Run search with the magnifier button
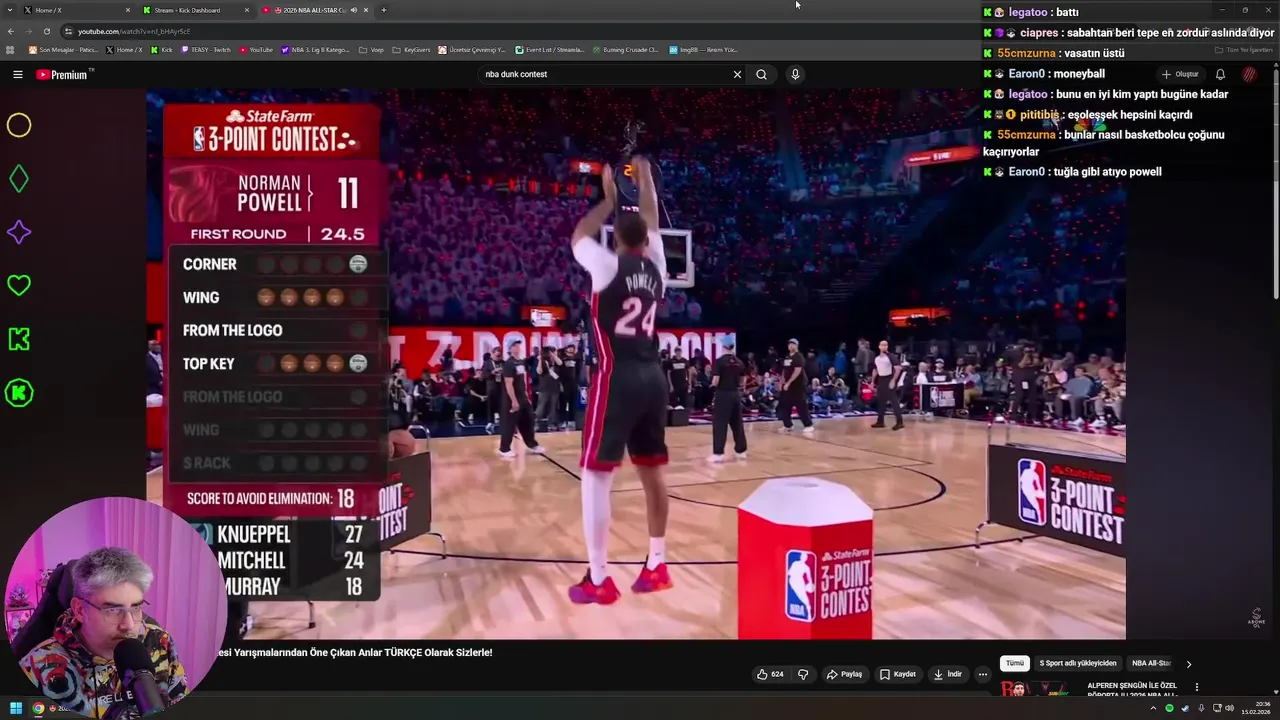1280x720 pixels. click(761, 74)
